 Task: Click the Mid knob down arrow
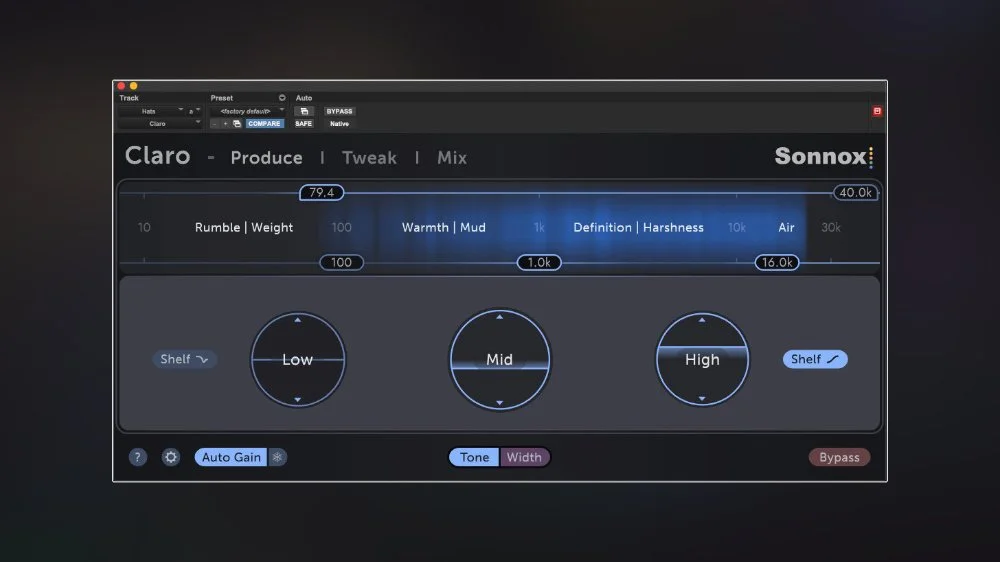coord(499,403)
